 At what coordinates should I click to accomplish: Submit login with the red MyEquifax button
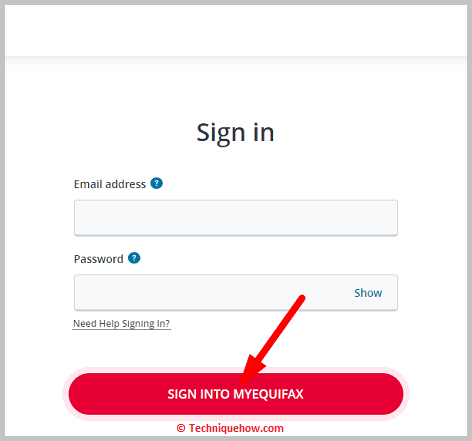(236, 394)
